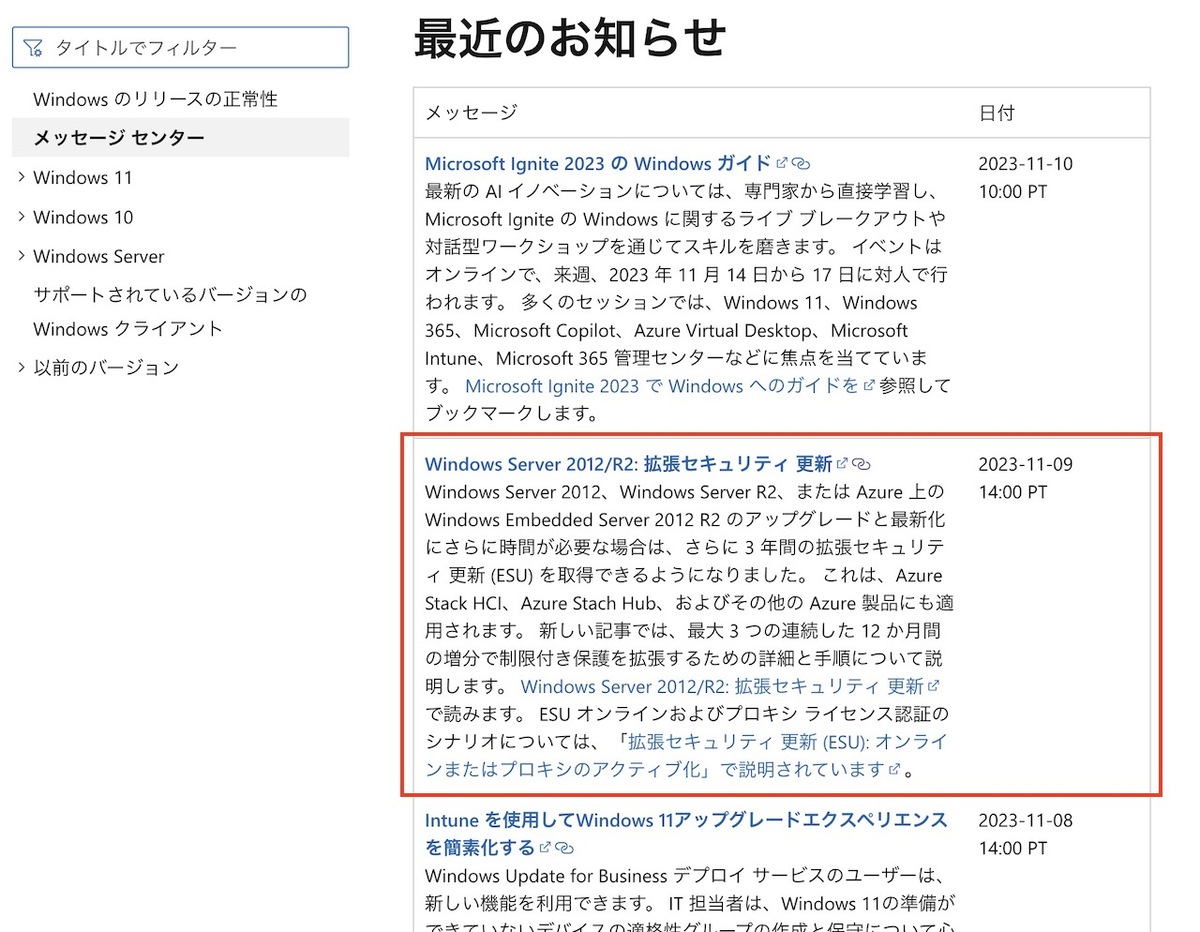The height and width of the screenshot is (932, 1200).
Task: Open サポートされているバージョンの Windows クライアント
Action: [170, 312]
